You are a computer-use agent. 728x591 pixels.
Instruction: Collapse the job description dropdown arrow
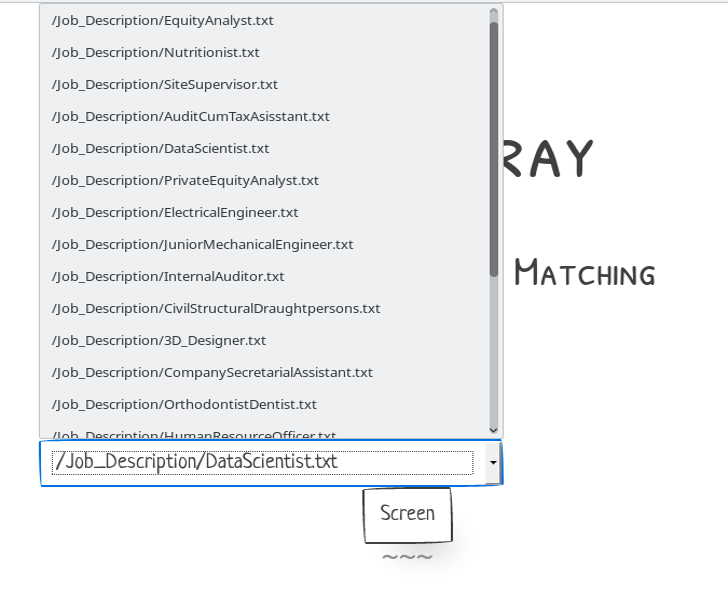coord(492,463)
